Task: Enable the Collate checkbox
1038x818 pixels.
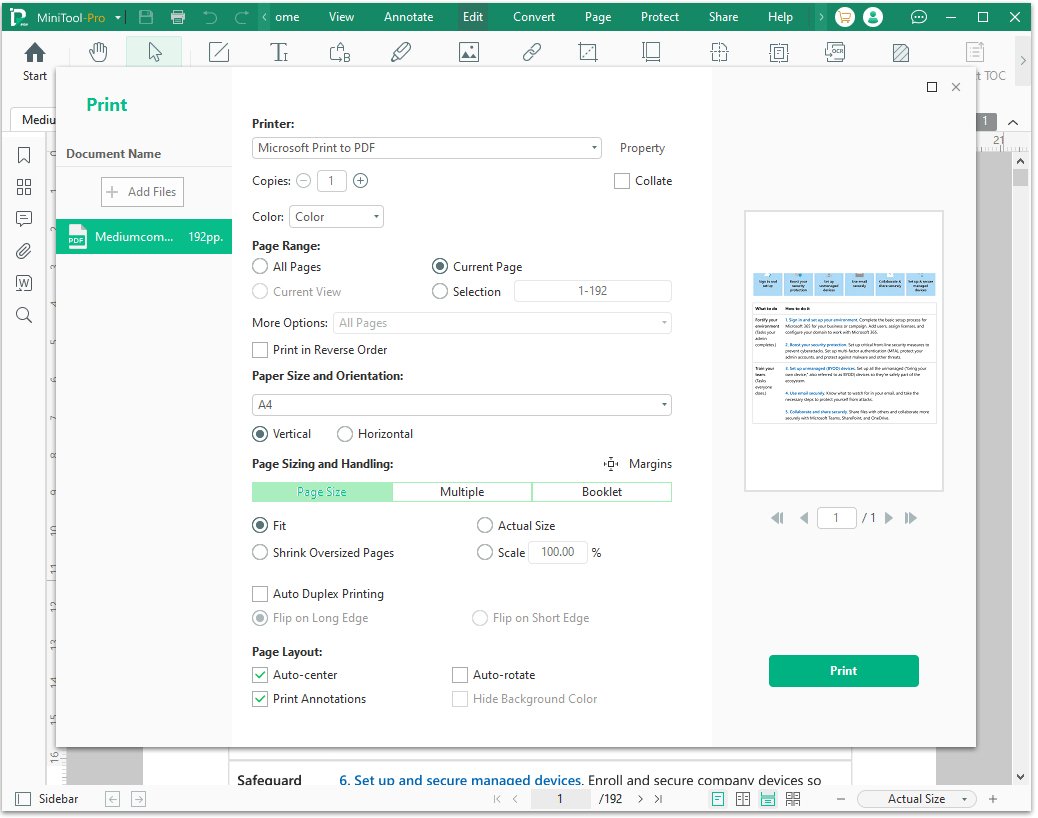Action: (x=621, y=180)
